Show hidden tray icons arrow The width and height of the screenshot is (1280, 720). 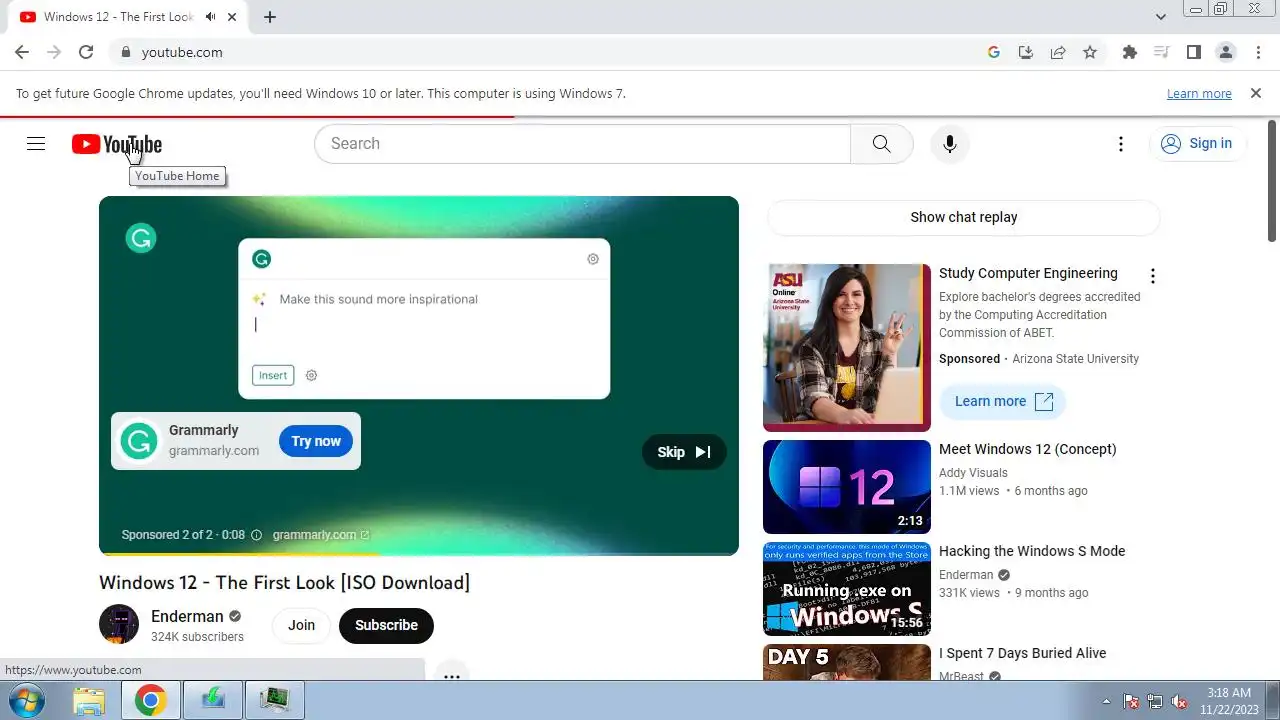click(x=1106, y=701)
